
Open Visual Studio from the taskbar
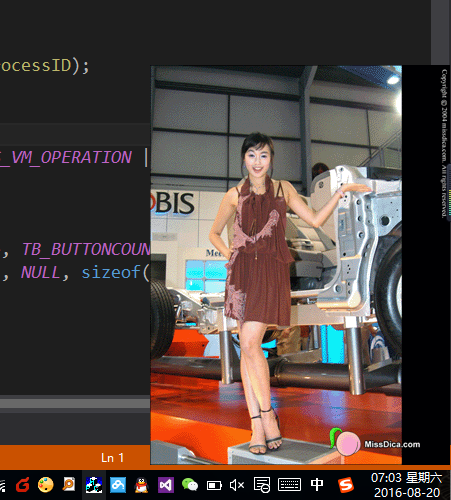pyautogui.click(x=166, y=485)
